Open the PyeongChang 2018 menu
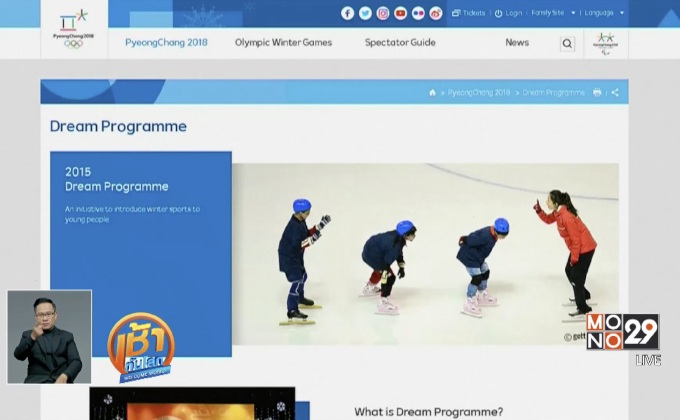 (166, 43)
